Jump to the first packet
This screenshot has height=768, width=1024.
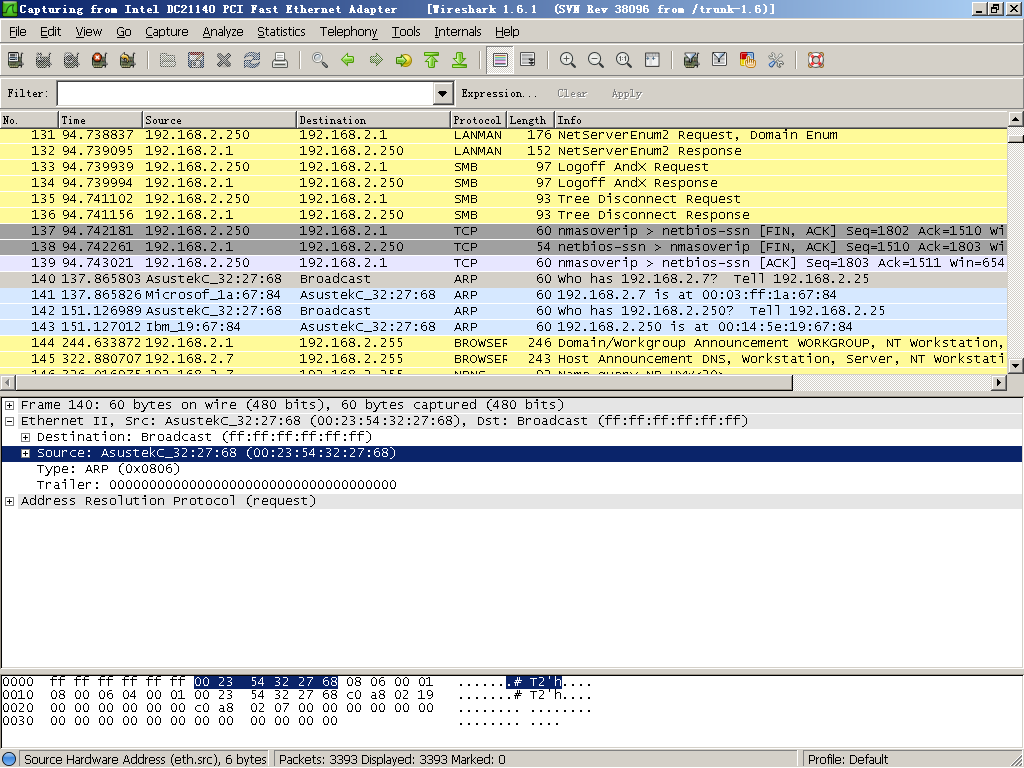tap(432, 60)
